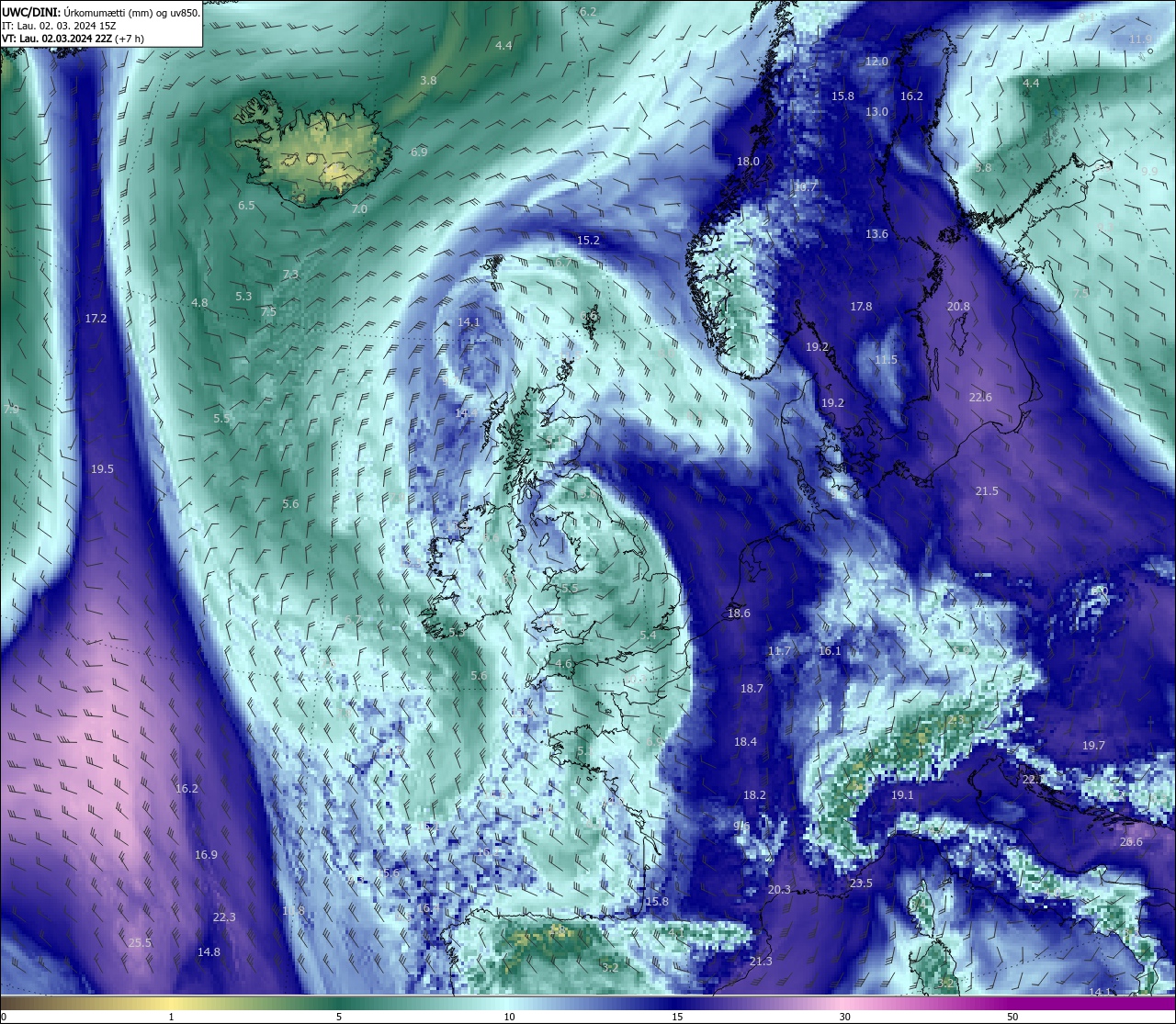Click the 21.5 value label
The height and width of the screenshot is (1024, 1176).
tap(986, 491)
